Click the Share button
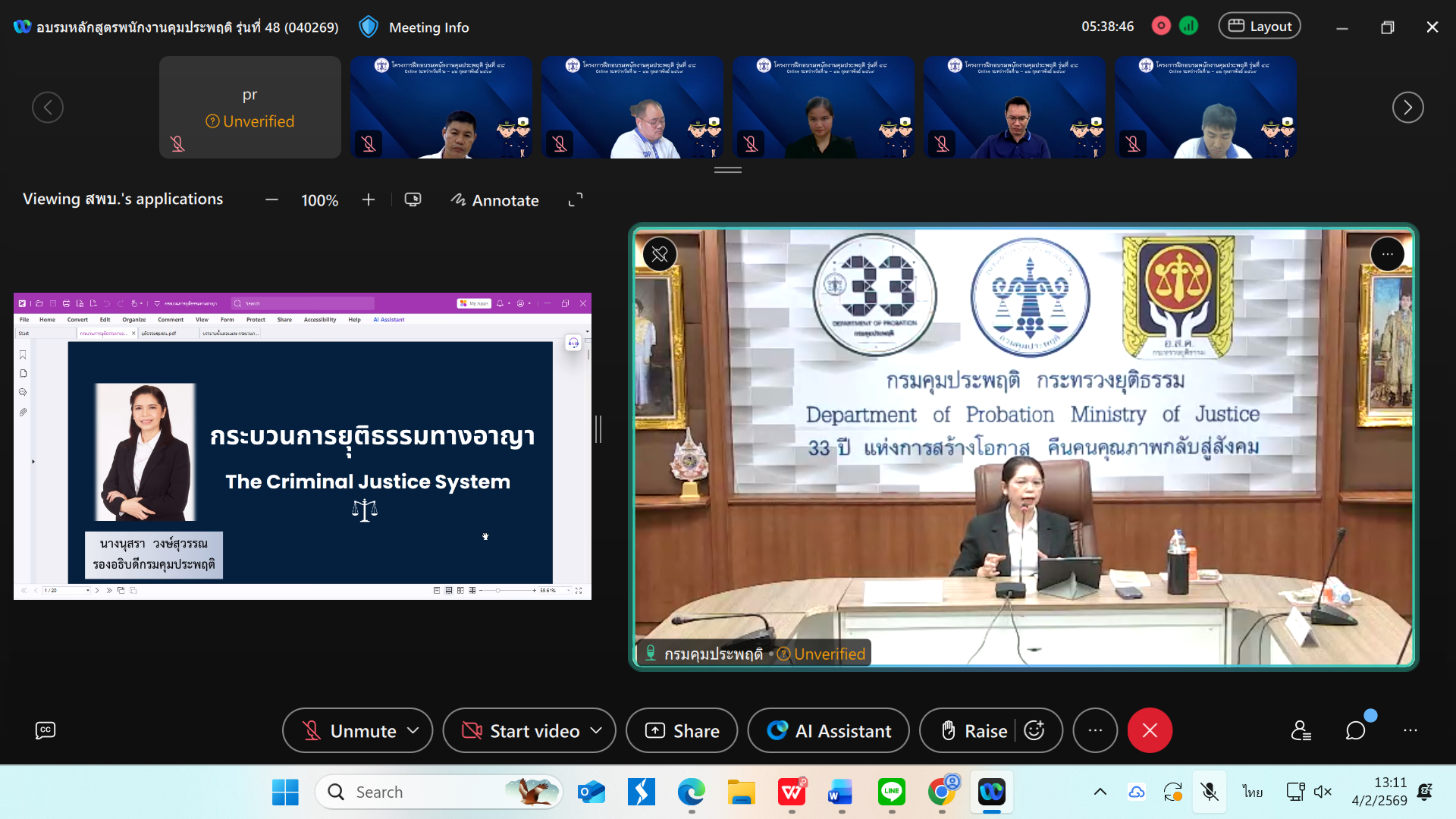Viewport: 1456px width, 819px height. coord(682,730)
